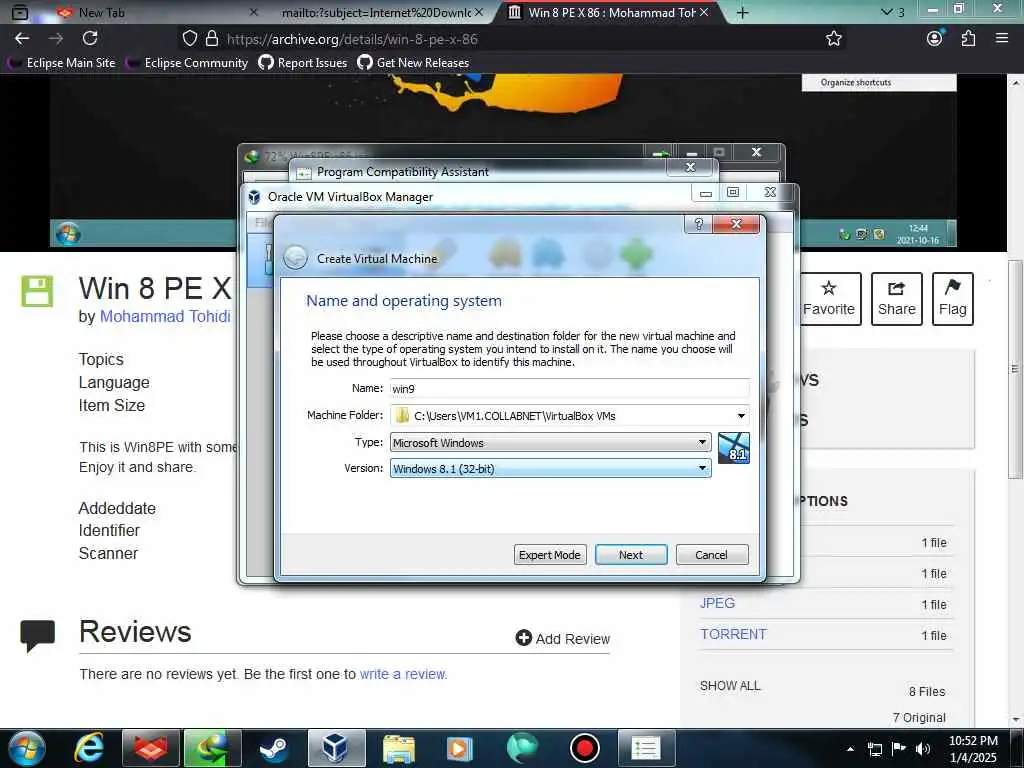This screenshot has height=768, width=1024.
Task: Open the teal globe taskbar icon
Action: [x=522, y=748]
